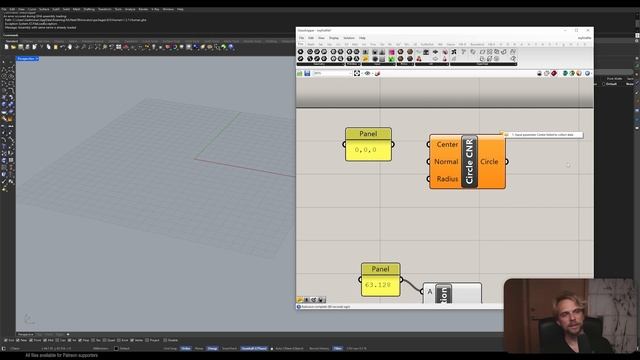Click the blue globe help icon in Rhino toolbar
The image size is (640, 360).
pyautogui.click(x=231, y=47)
